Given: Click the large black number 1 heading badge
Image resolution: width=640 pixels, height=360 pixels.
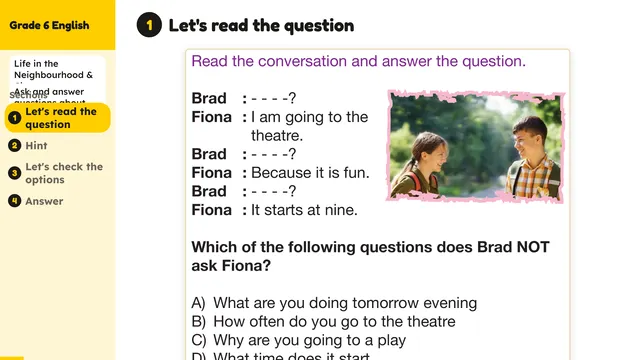Looking at the screenshot, I should click(x=149, y=25).
